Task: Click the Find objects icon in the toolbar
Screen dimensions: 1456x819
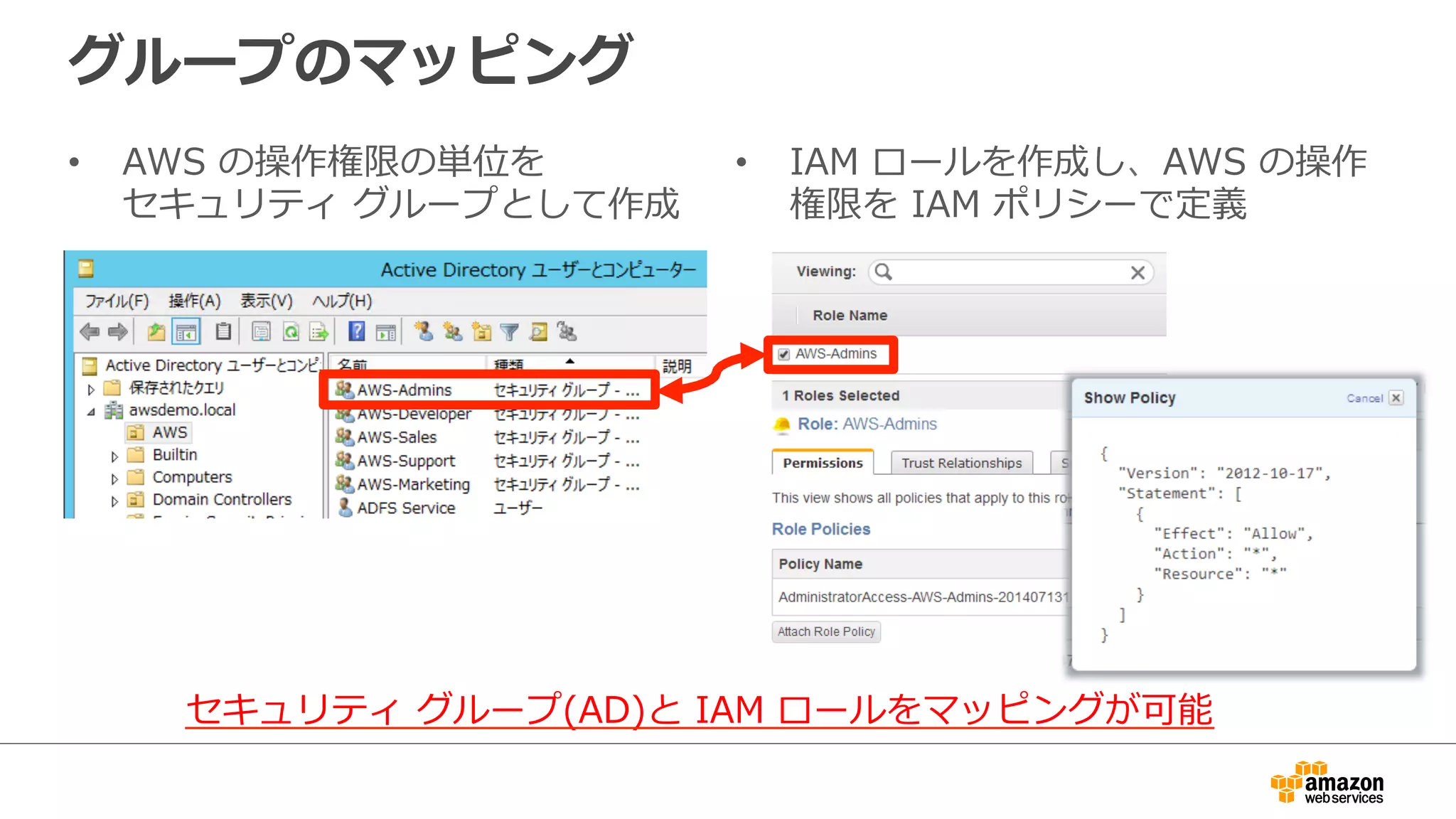Action: 539,331
